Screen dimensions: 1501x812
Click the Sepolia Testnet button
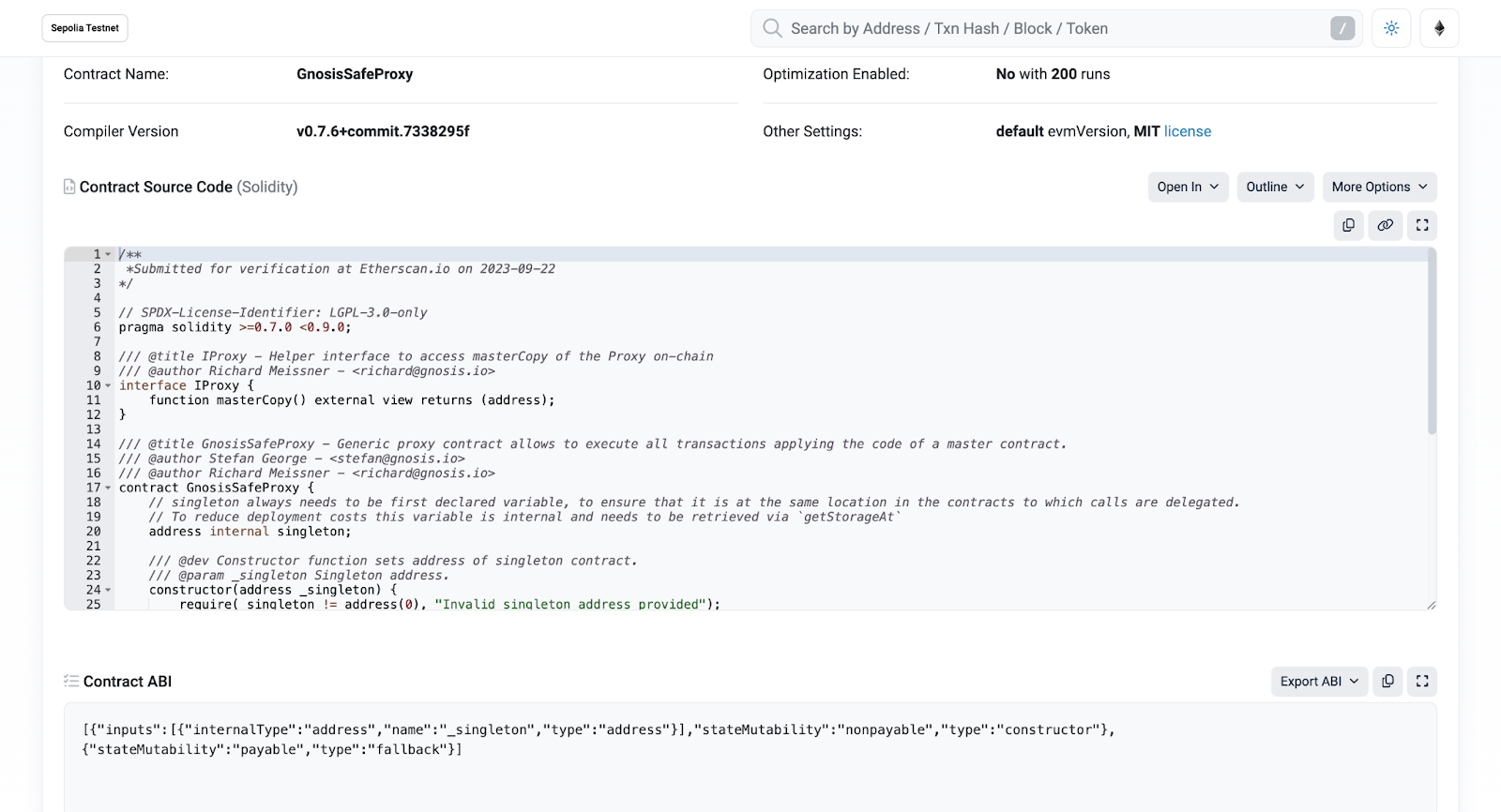[x=84, y=28]
